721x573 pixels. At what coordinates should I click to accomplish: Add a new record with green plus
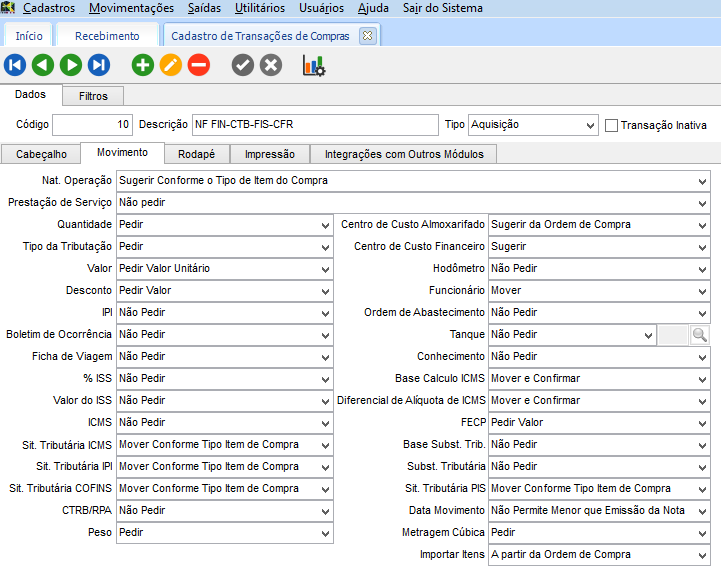point(143,65)
